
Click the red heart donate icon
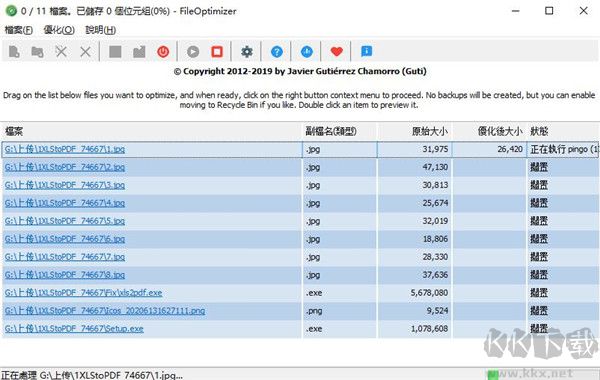tap(337, 51)
